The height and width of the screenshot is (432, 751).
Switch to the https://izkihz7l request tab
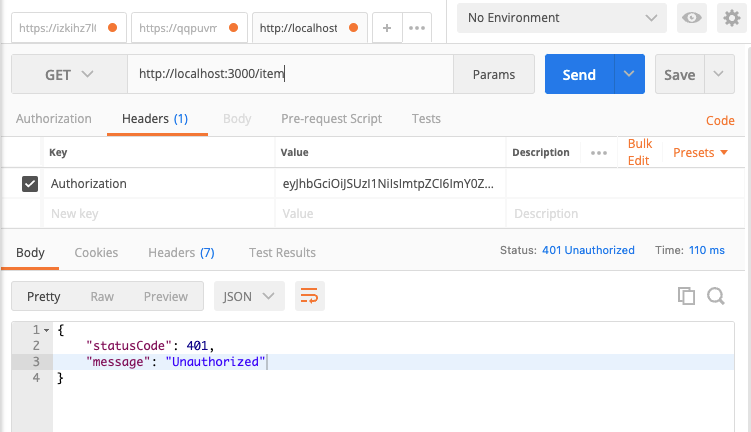pos(68,28)
